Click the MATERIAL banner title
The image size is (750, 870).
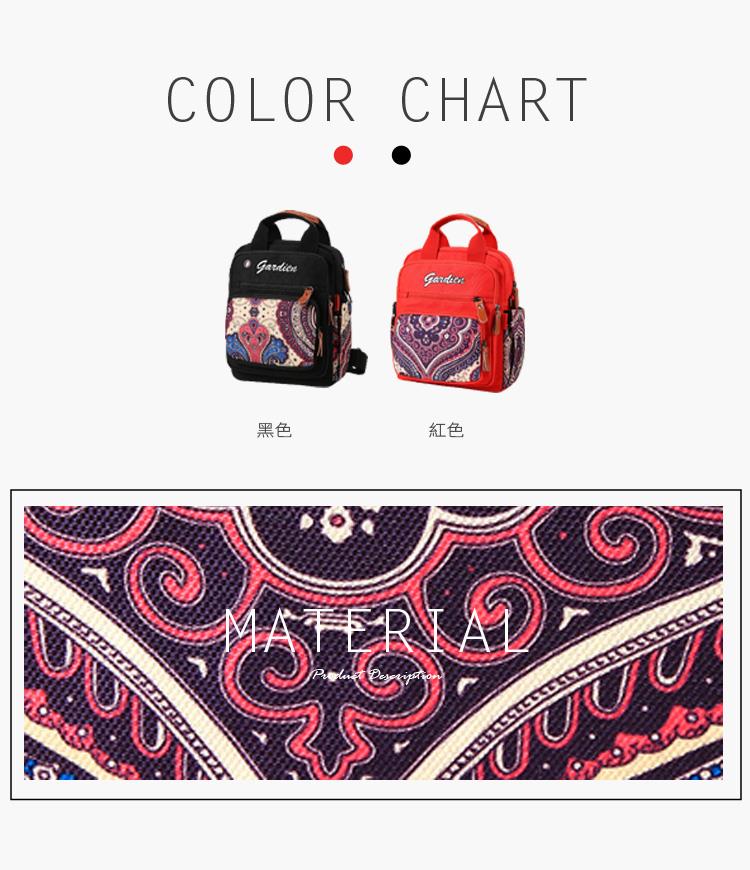coord(376,631)
